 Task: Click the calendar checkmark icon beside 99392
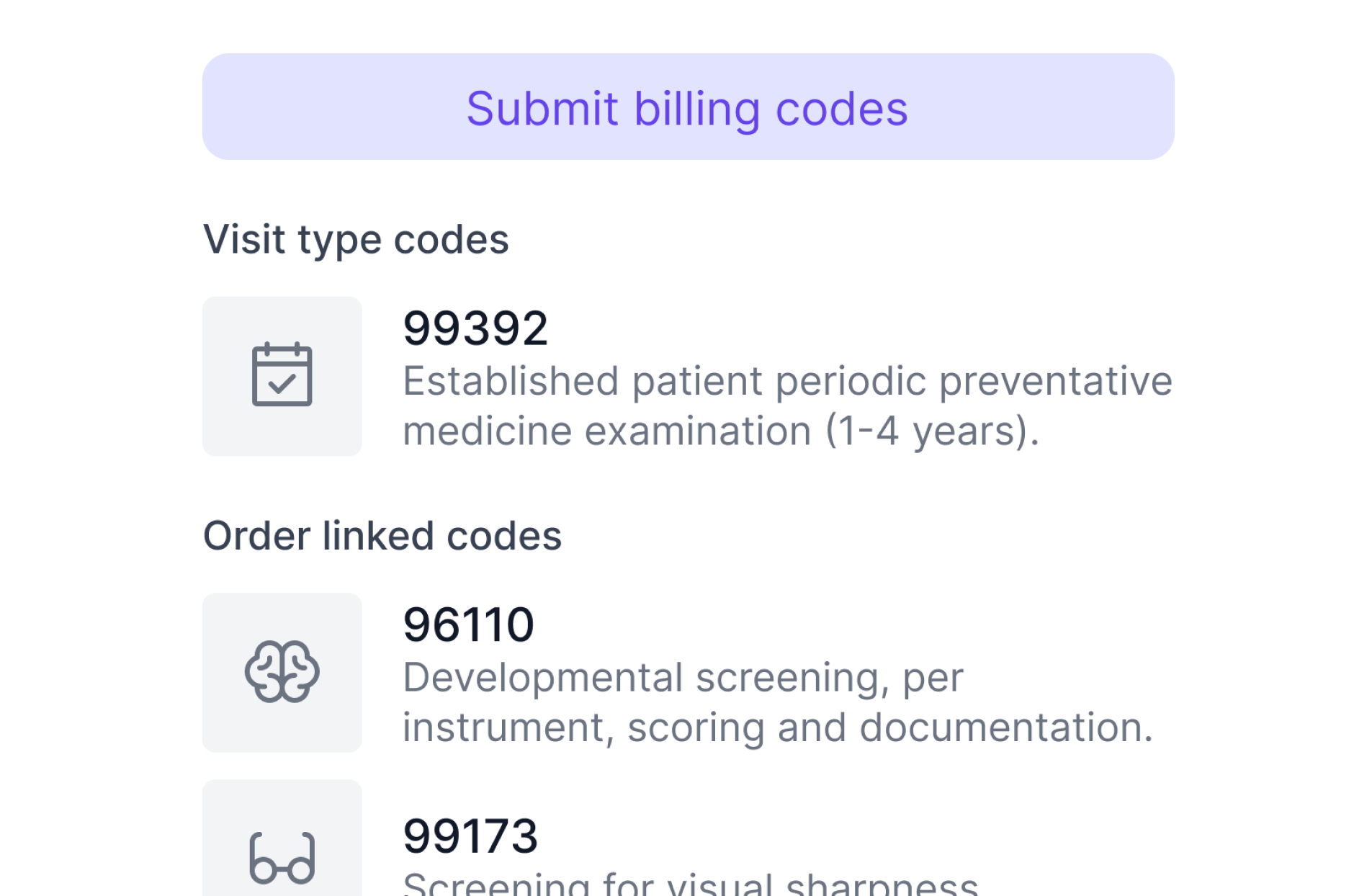[282, 375]
